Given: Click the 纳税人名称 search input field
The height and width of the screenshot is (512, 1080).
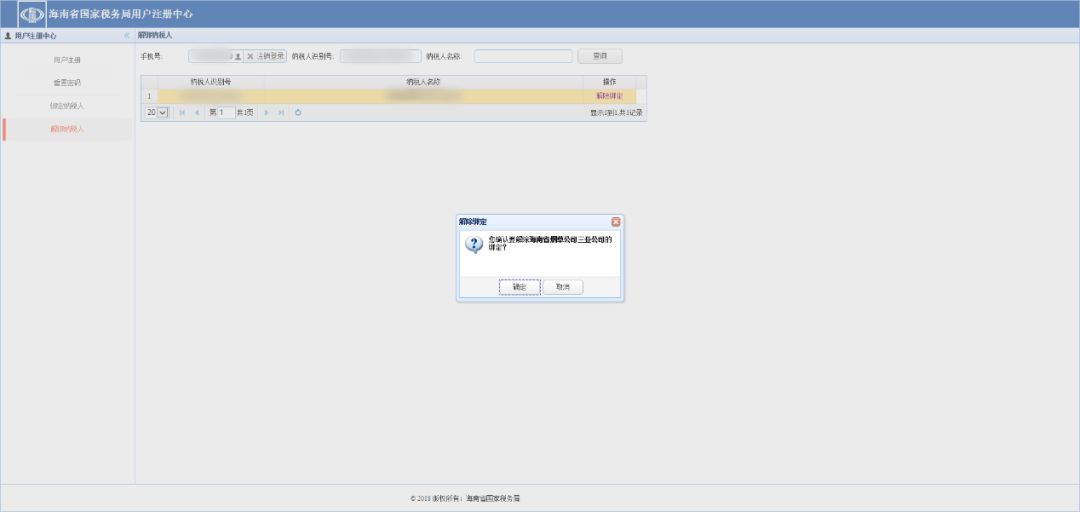Looking at the screenshot, I should point(523,56).
